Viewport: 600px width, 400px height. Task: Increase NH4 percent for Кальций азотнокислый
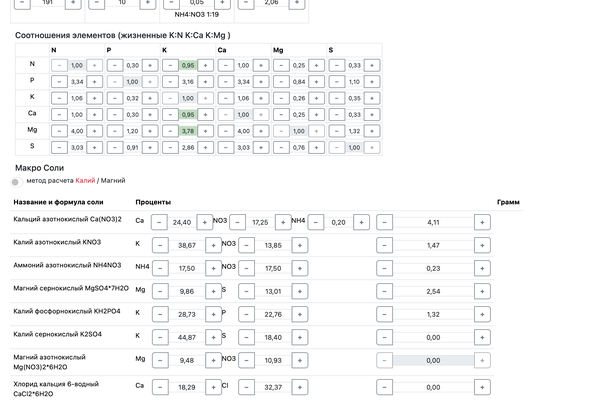(362, 222)
